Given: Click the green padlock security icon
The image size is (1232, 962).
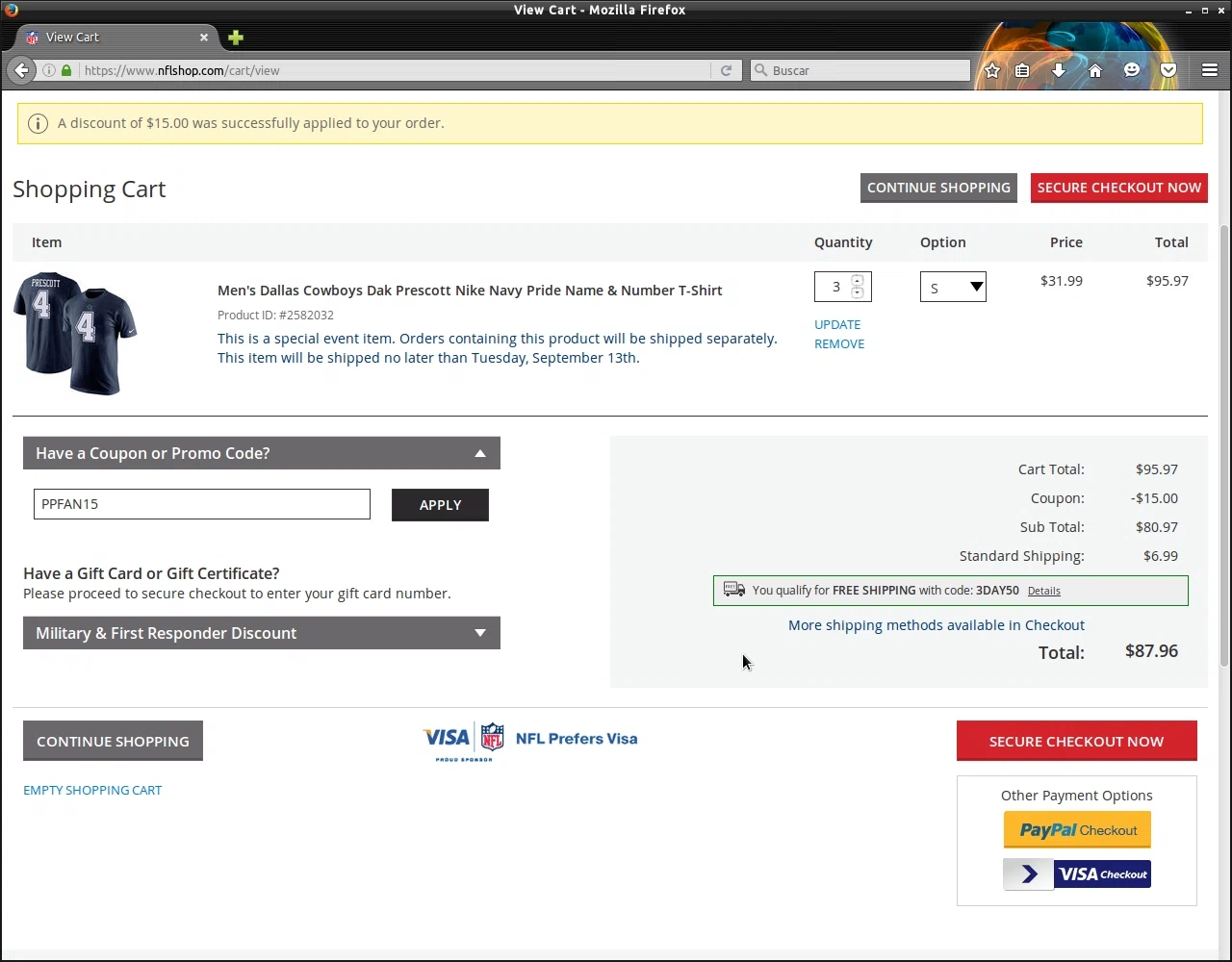Looking at the screenshot, I should 66,70.
